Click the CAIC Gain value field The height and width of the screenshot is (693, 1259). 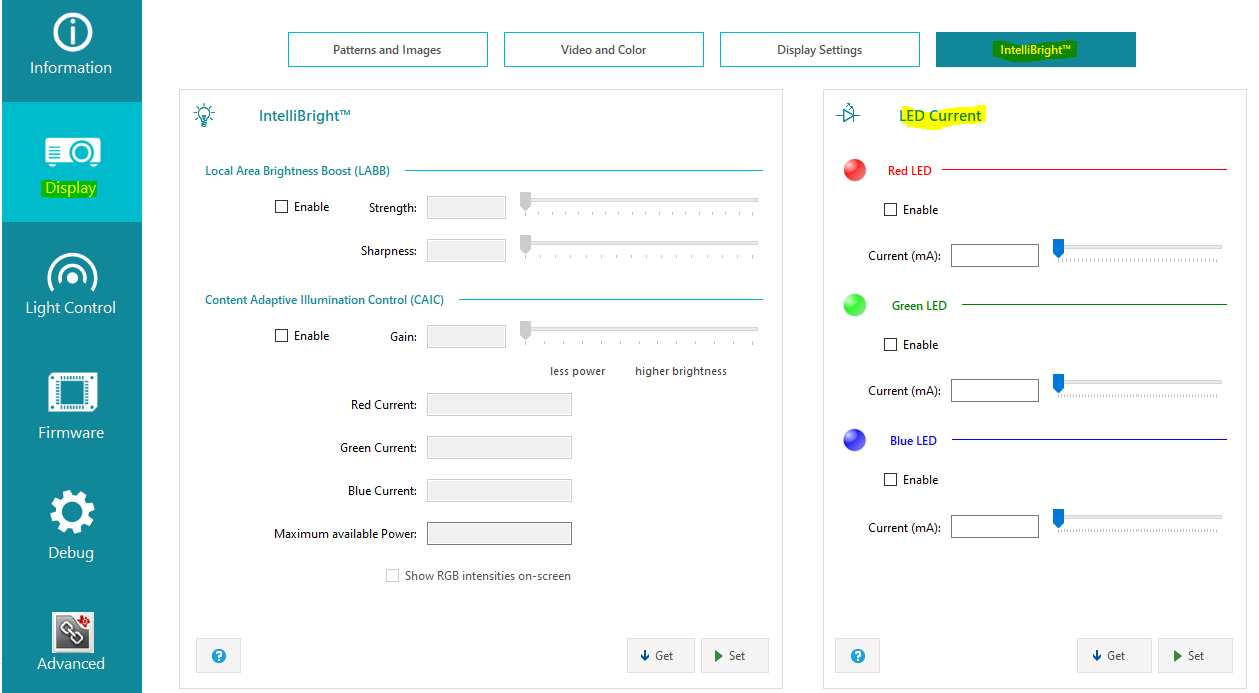tap(466, 337)
